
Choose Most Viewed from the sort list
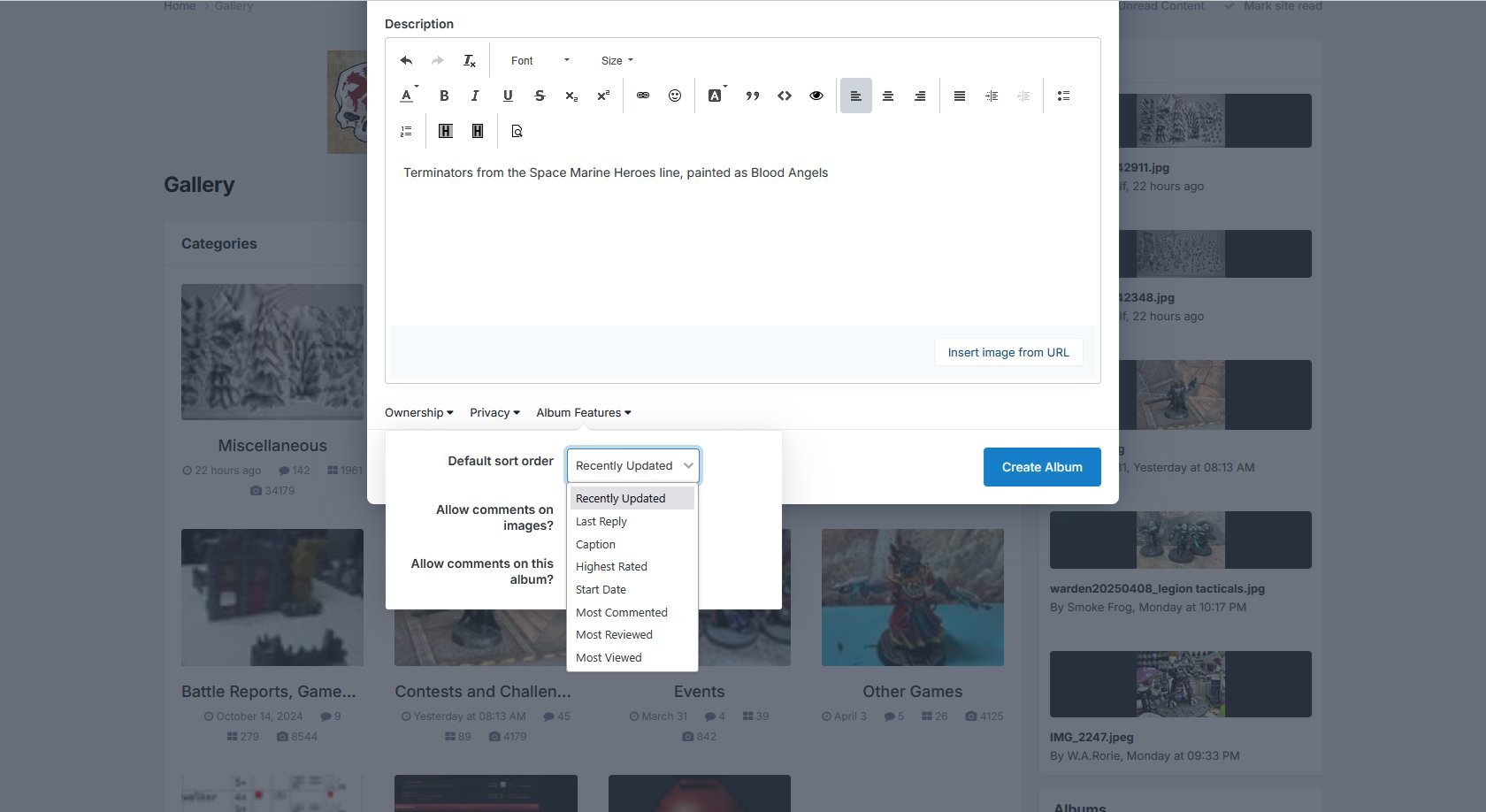point(609,658)
